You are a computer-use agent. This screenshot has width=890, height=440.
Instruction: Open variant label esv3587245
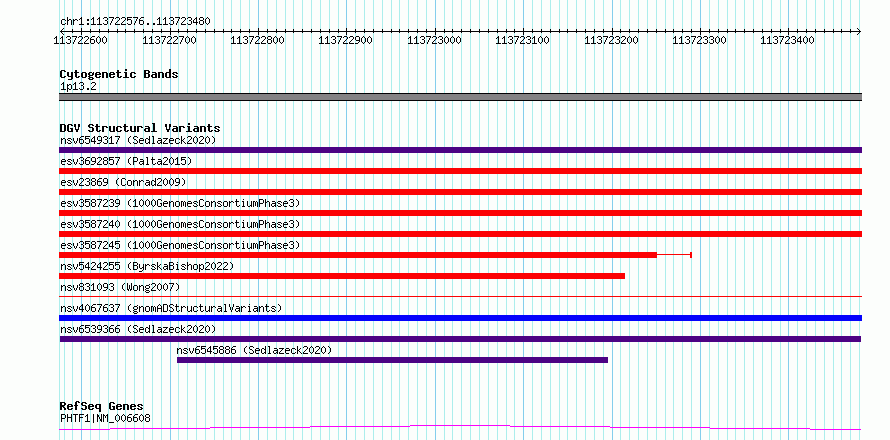(180, 245)
